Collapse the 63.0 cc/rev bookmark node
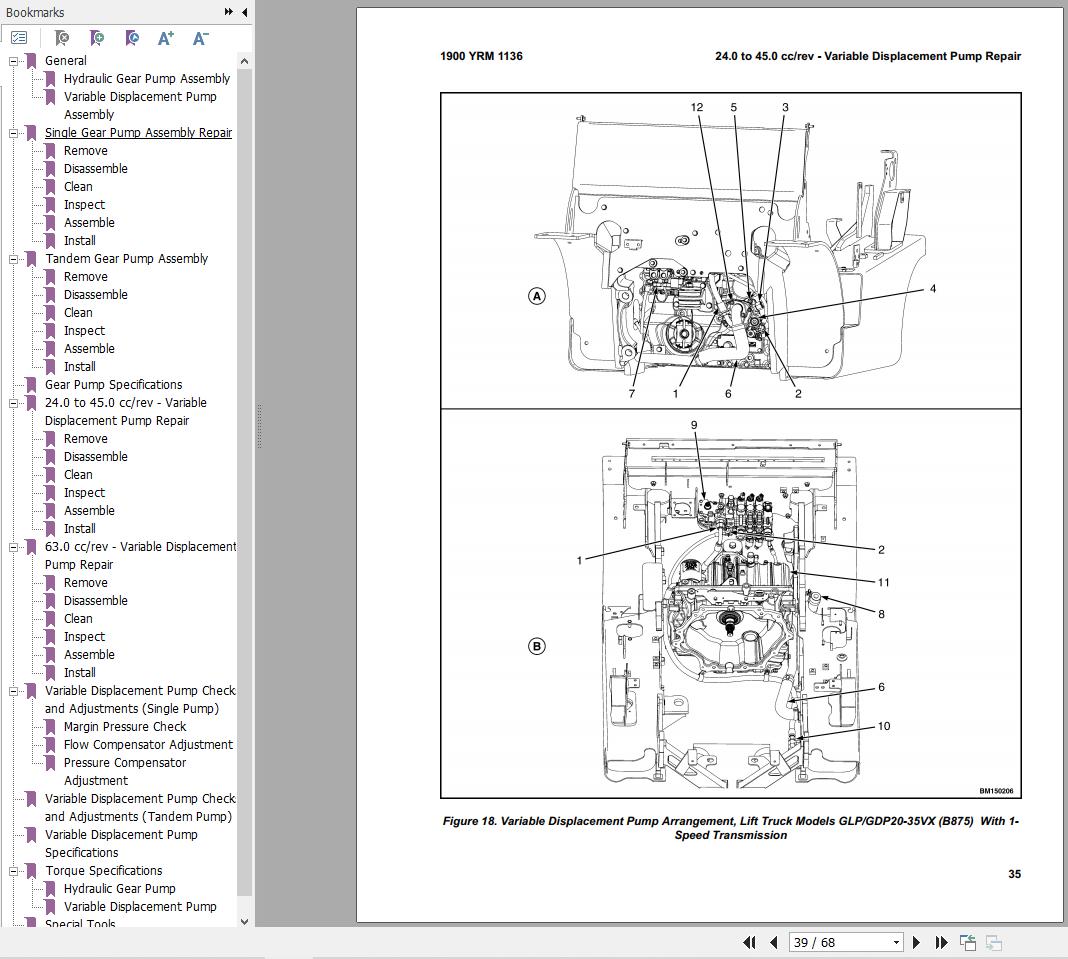 [13, 548]
